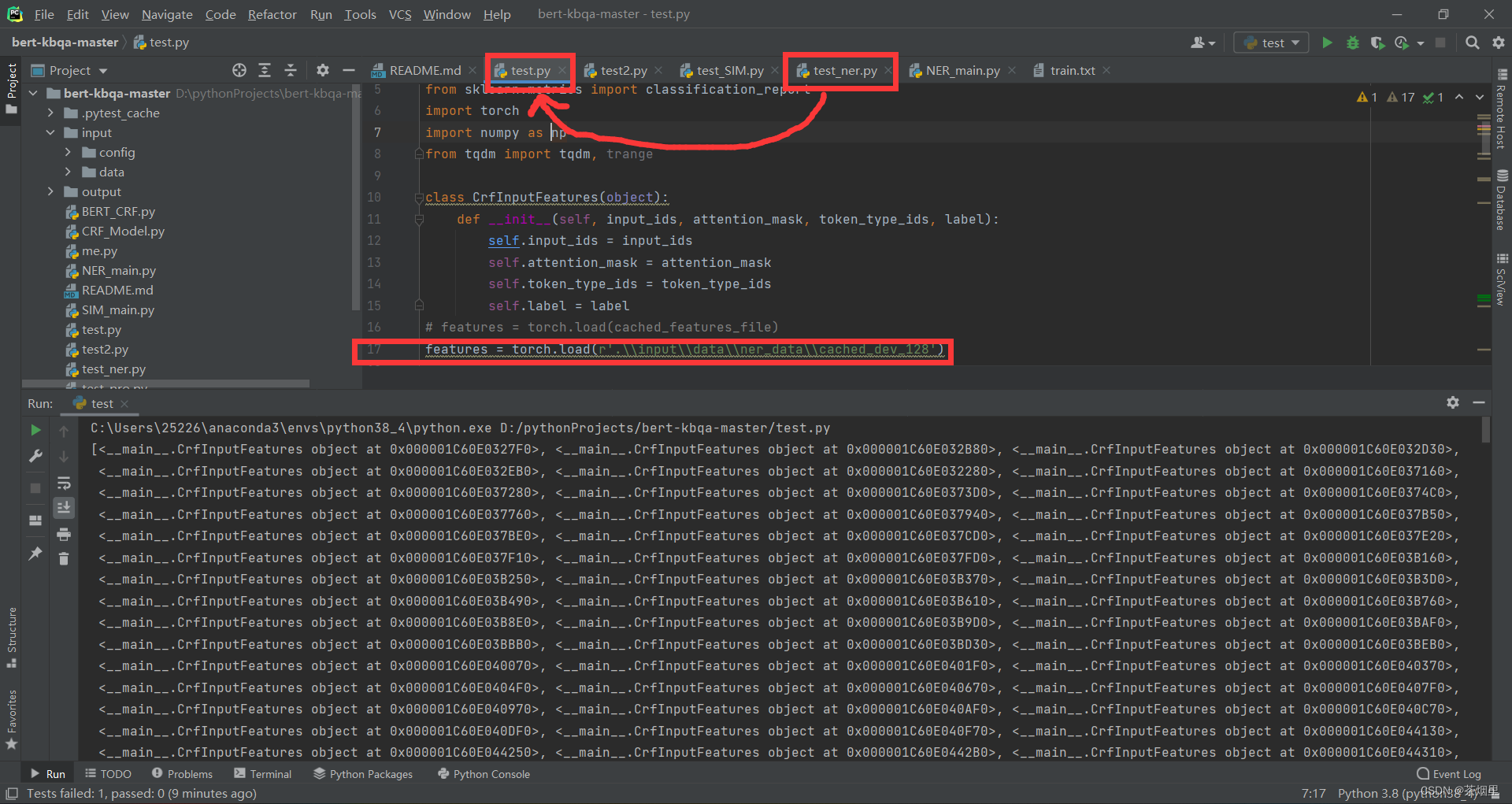Image resolution: width=1512 pixels, height=804 pixels.
Task: Run with coverage shield icon
Action: coord(1377,43)
